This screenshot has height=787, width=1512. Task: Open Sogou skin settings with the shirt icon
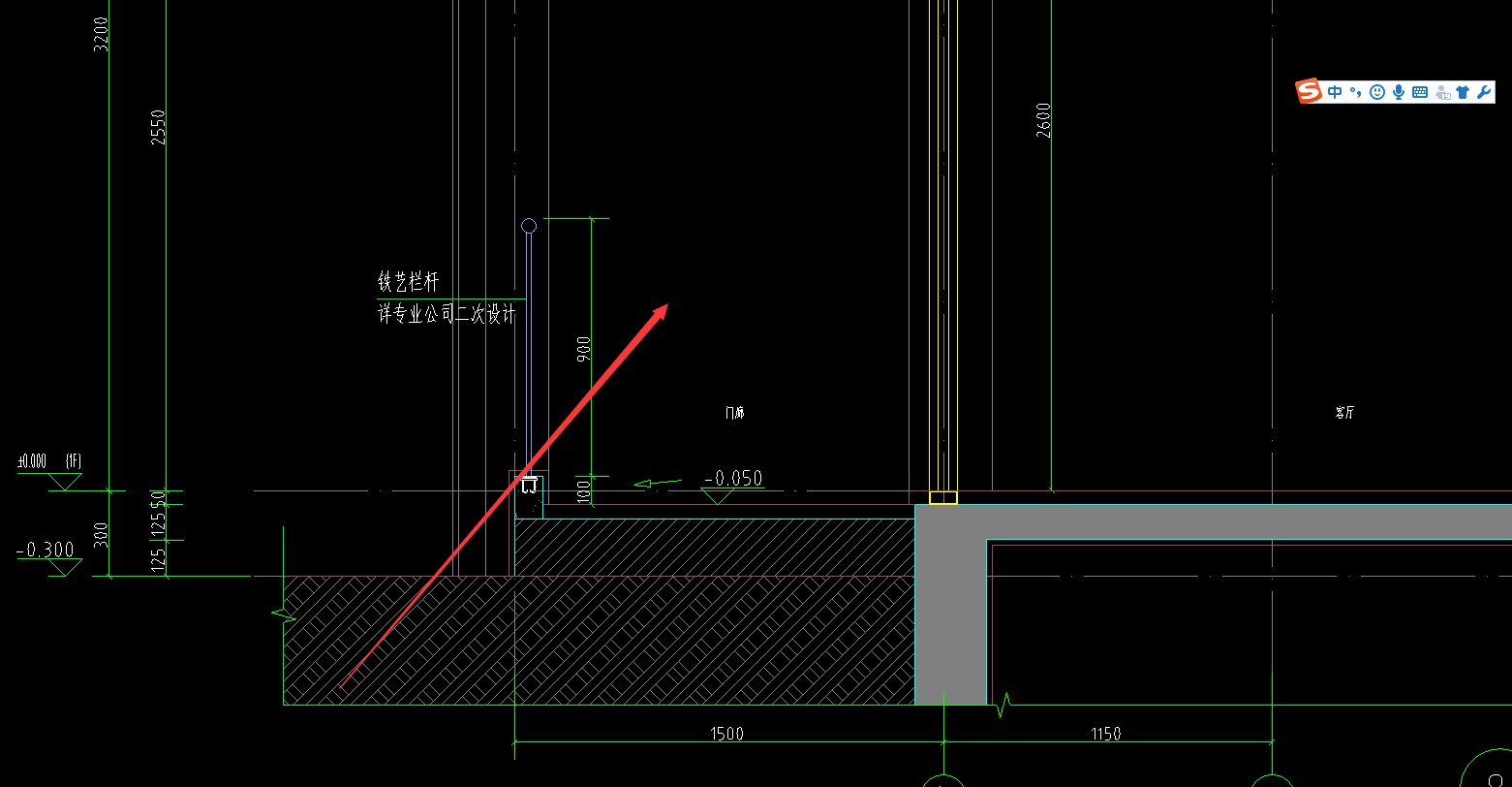tap(1463, 92)
